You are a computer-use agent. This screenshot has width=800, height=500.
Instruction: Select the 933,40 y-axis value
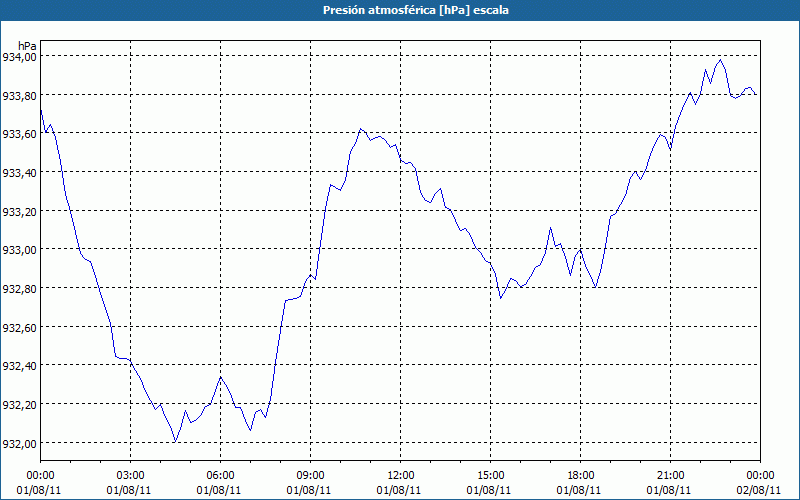[19, 173]
